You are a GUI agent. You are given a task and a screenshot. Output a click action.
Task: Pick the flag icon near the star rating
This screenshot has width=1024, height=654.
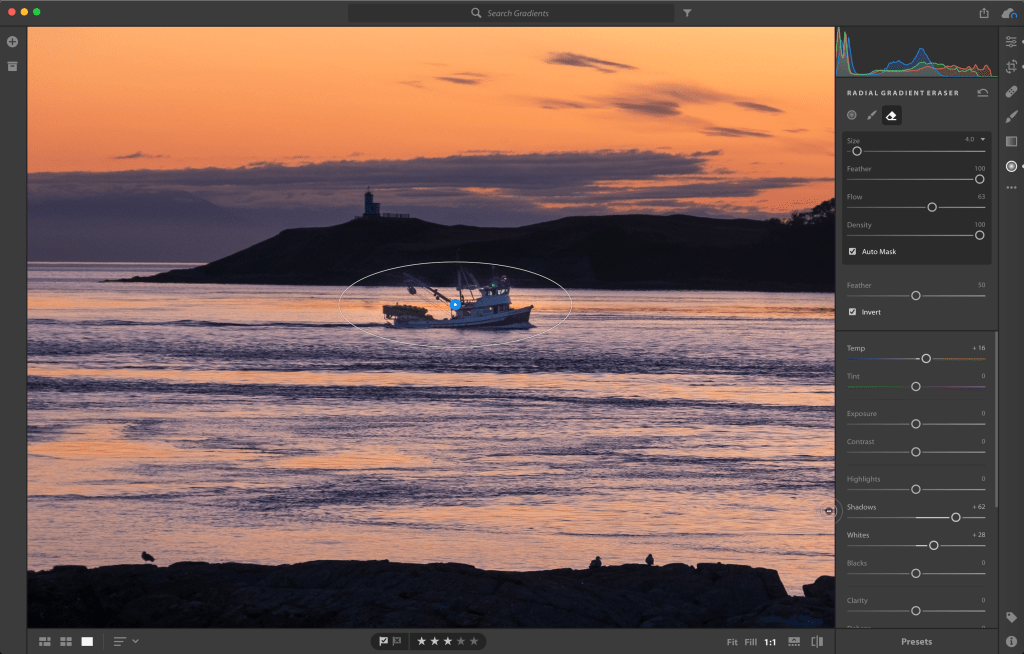(x=384, y=641)
